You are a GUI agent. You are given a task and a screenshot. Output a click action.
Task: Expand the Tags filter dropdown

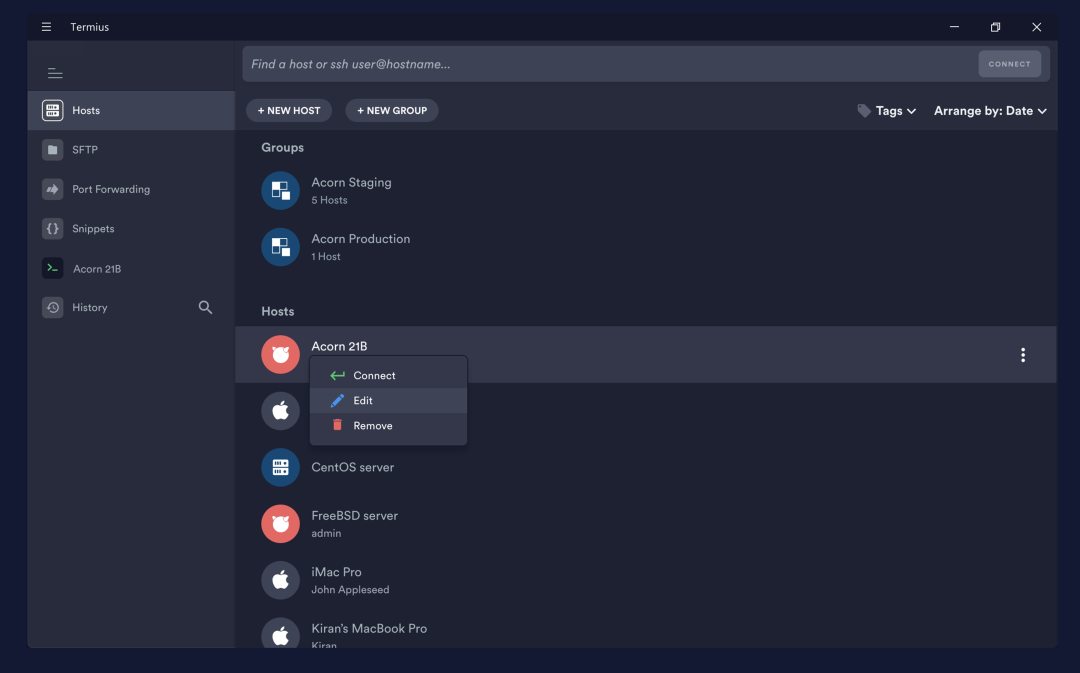pyautogui.click(x=887, y=111)
